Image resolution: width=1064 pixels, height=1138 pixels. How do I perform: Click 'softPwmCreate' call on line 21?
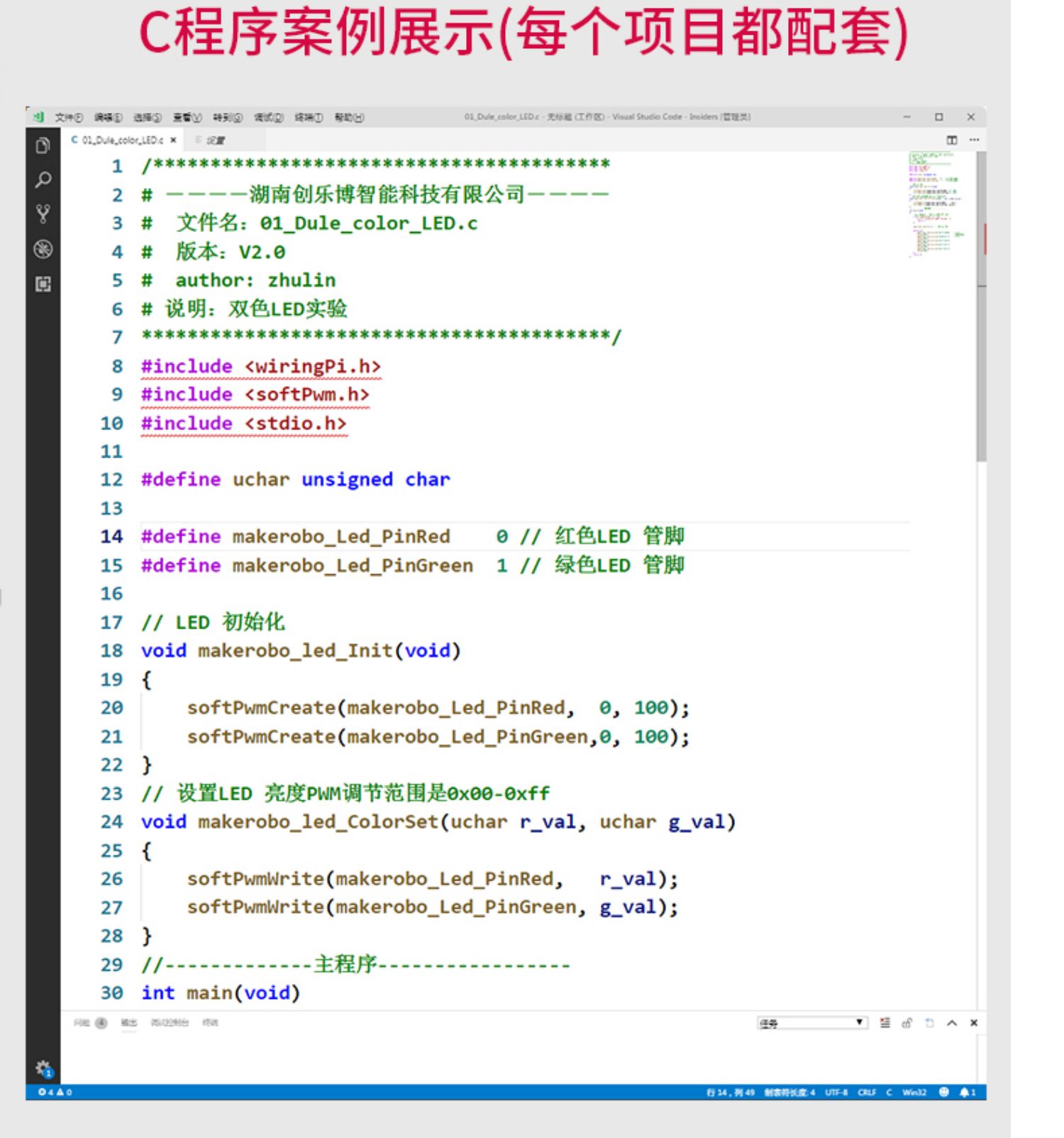click(x=261, y=736)
